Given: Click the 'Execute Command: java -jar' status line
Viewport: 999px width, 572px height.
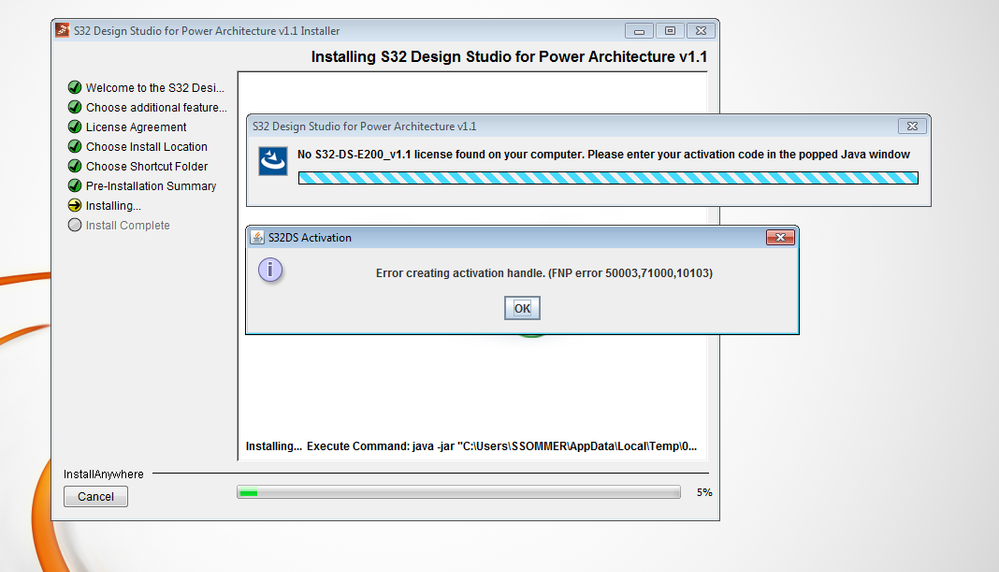Looking at the screenshot, I should tap(471, 447).
